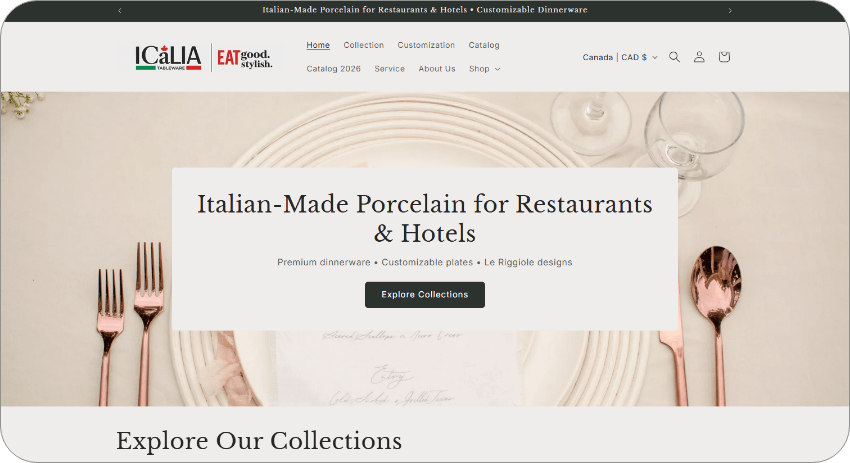Open the Customization page
This screenshot has width=850, height=463.
click(426, 45)
